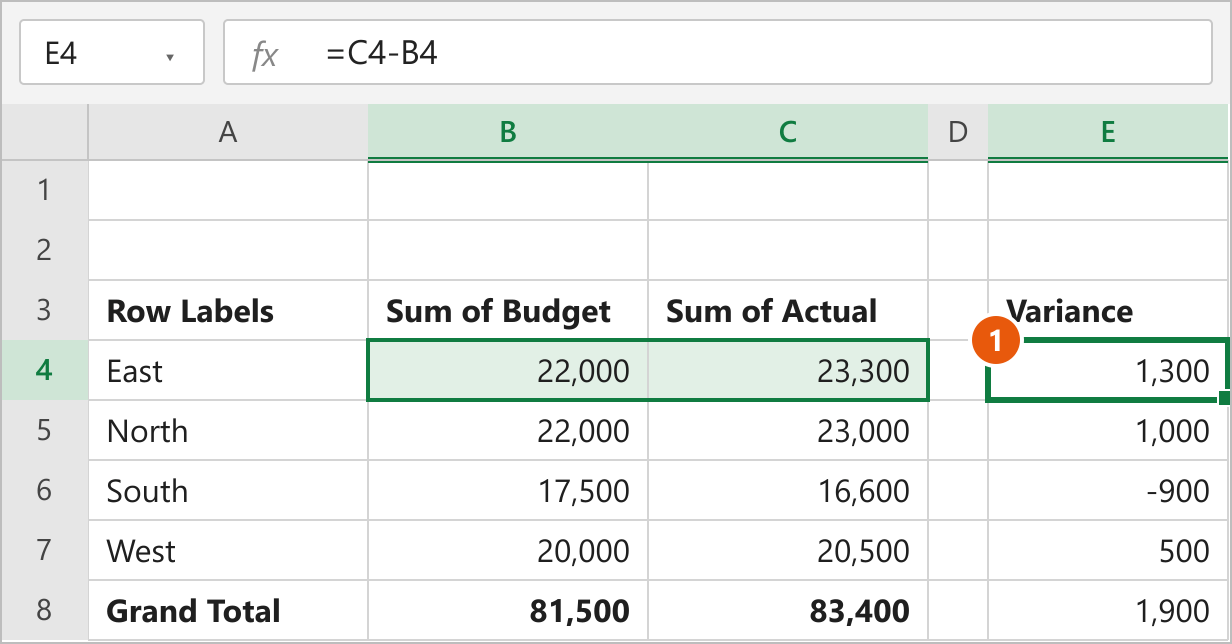Select the Grand Total label cell
The width and height of the screenshot is (1232, 644).
[228, 610]
